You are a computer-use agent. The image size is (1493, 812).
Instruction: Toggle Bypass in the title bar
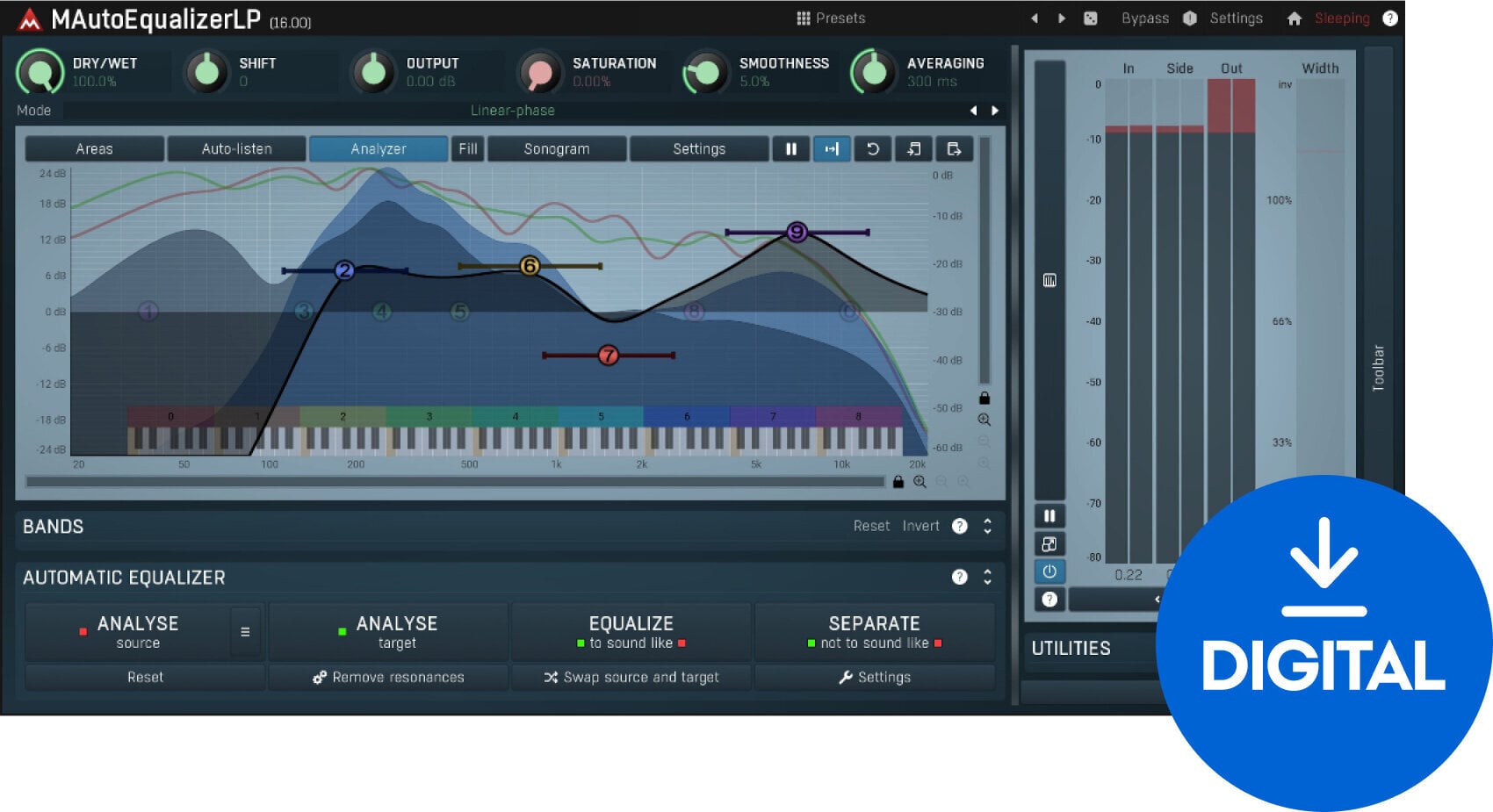click(x=1144, y=18)
